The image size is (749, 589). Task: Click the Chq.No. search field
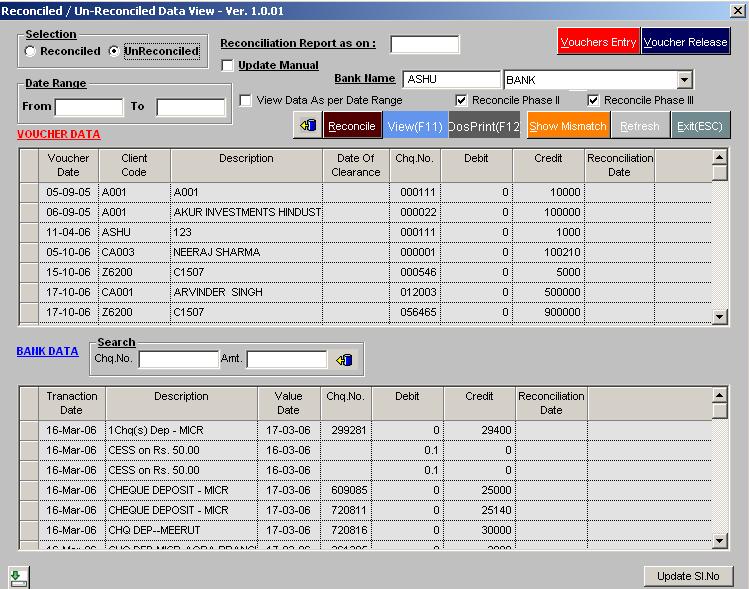click(178, 359)
